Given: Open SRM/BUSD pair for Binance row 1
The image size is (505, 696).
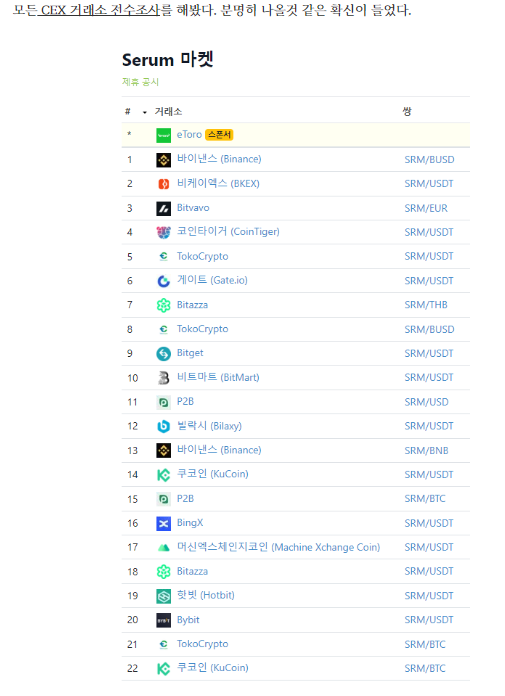Looking at the screenshot, I should pos(429,160).
